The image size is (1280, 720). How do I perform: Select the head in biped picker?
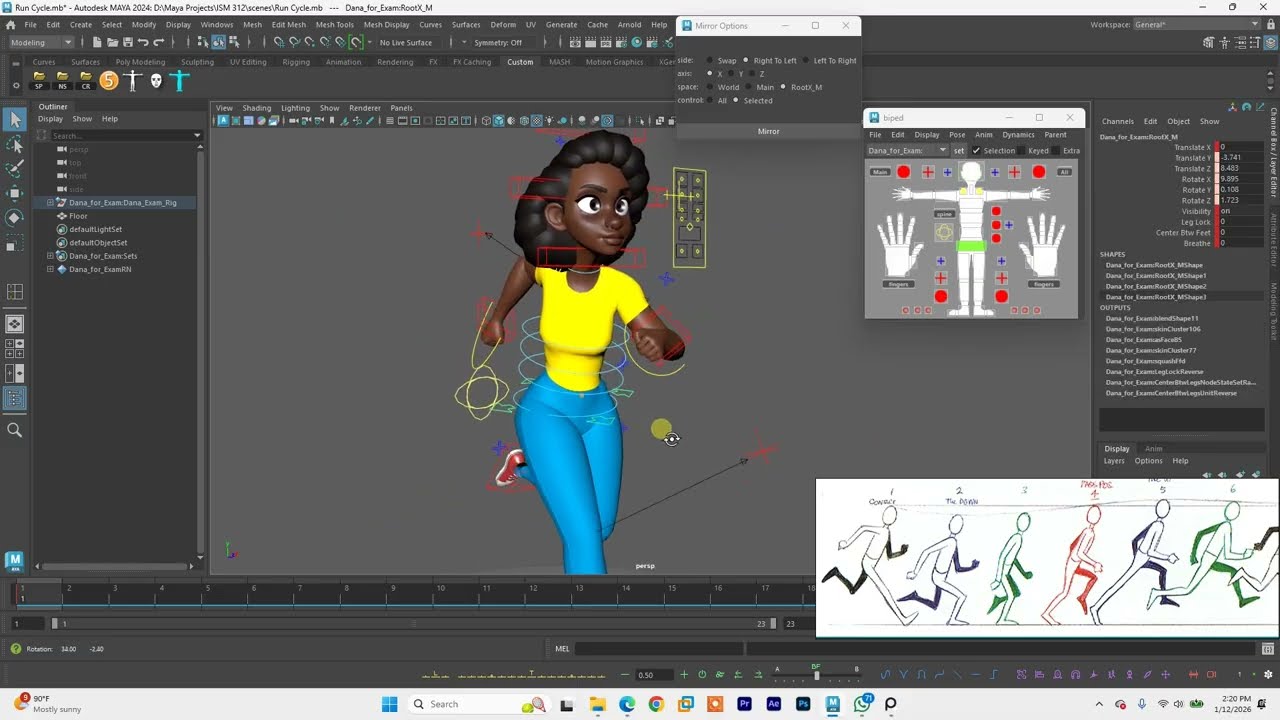[970, 173]
